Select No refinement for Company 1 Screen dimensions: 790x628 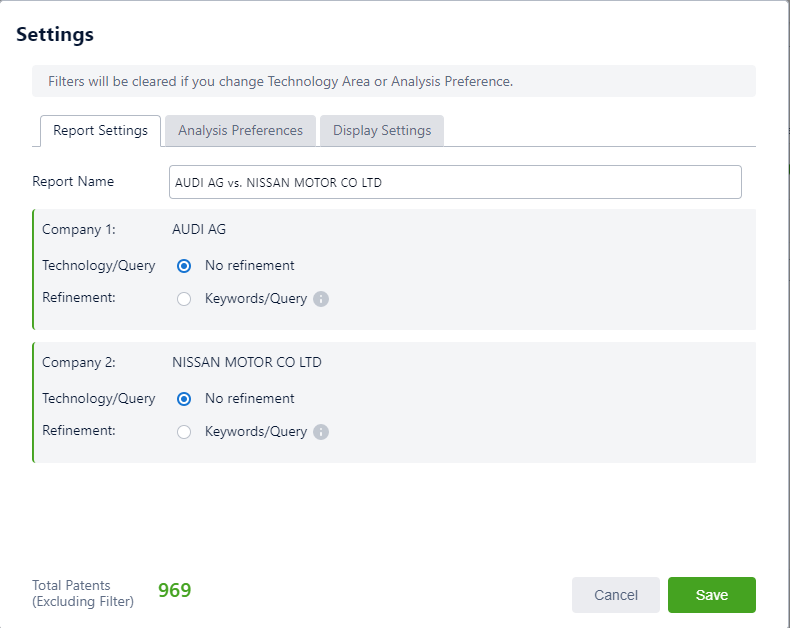tap(184, 266)
